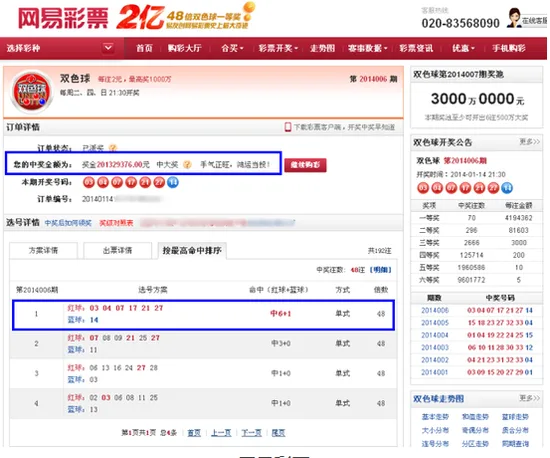Open 购彩大厅 in the navigation bar

coord(185,48)
